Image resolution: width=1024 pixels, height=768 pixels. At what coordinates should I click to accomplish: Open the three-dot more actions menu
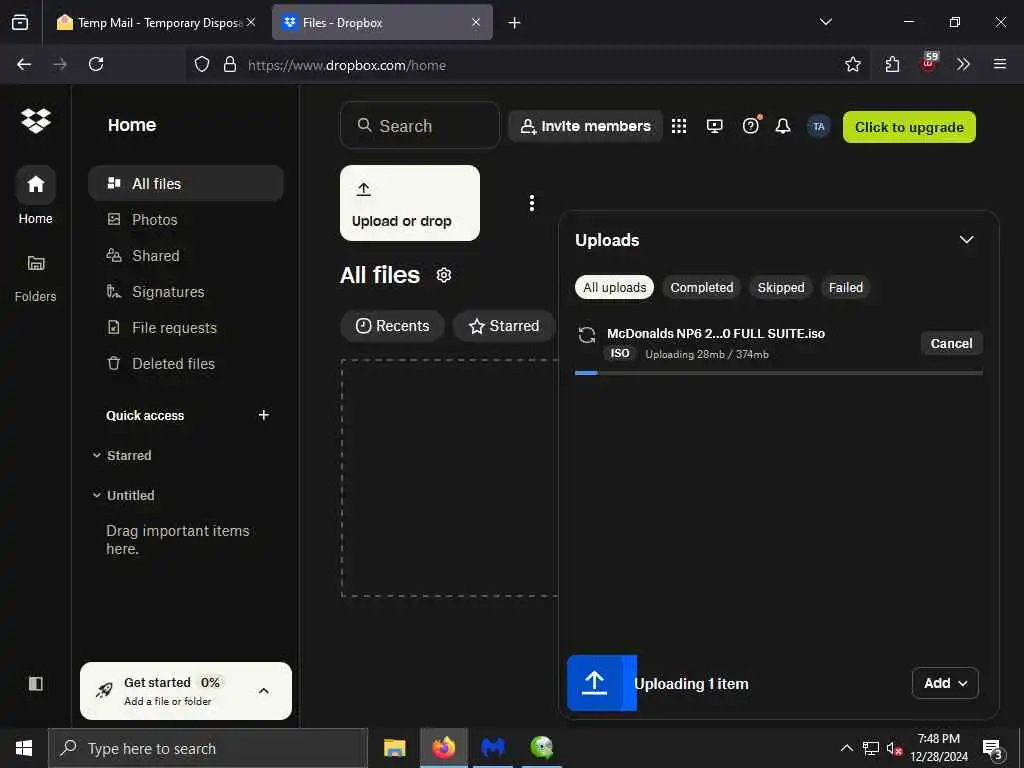532,203
